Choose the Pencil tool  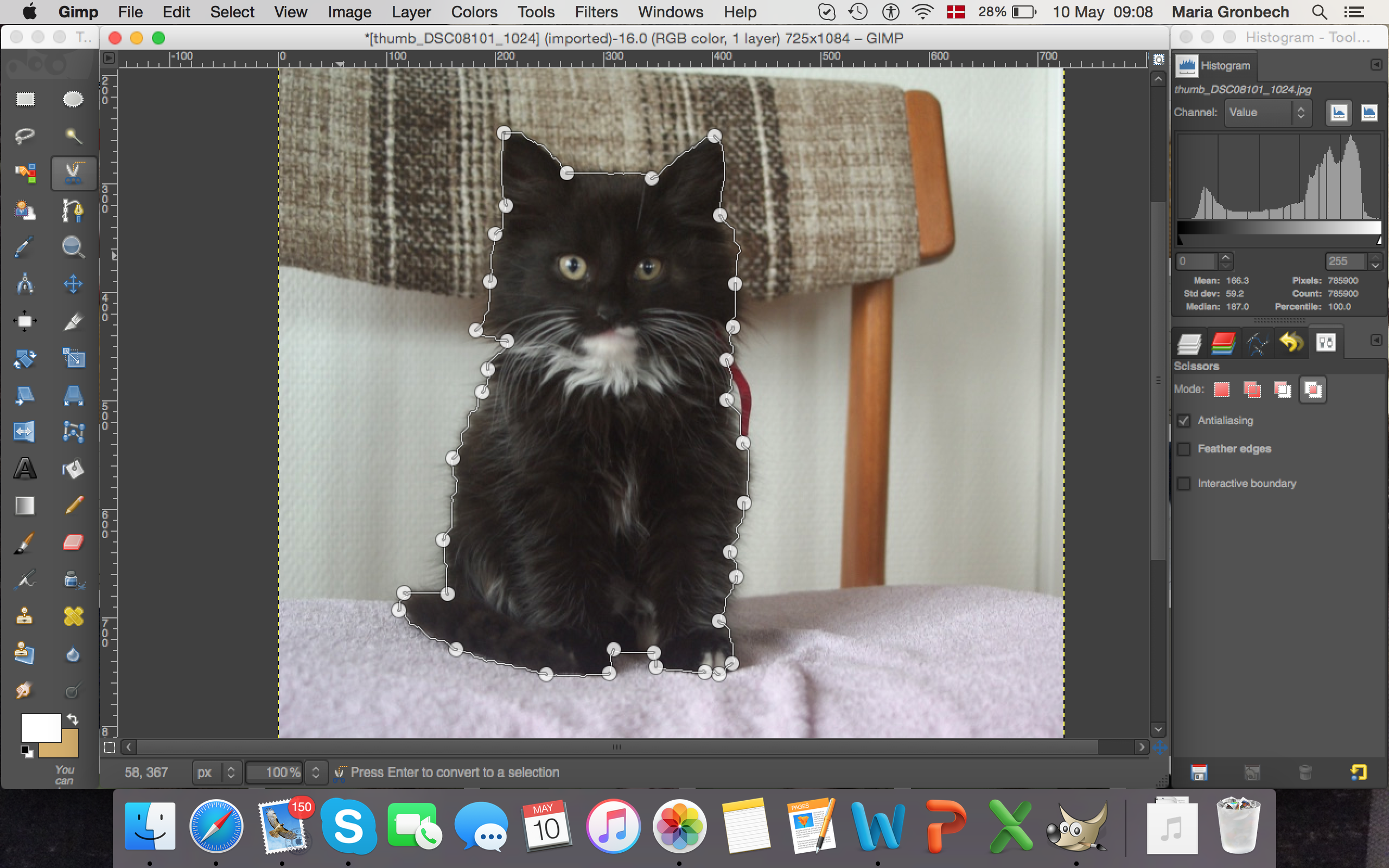pyautogui.click(x=73, y=506)
